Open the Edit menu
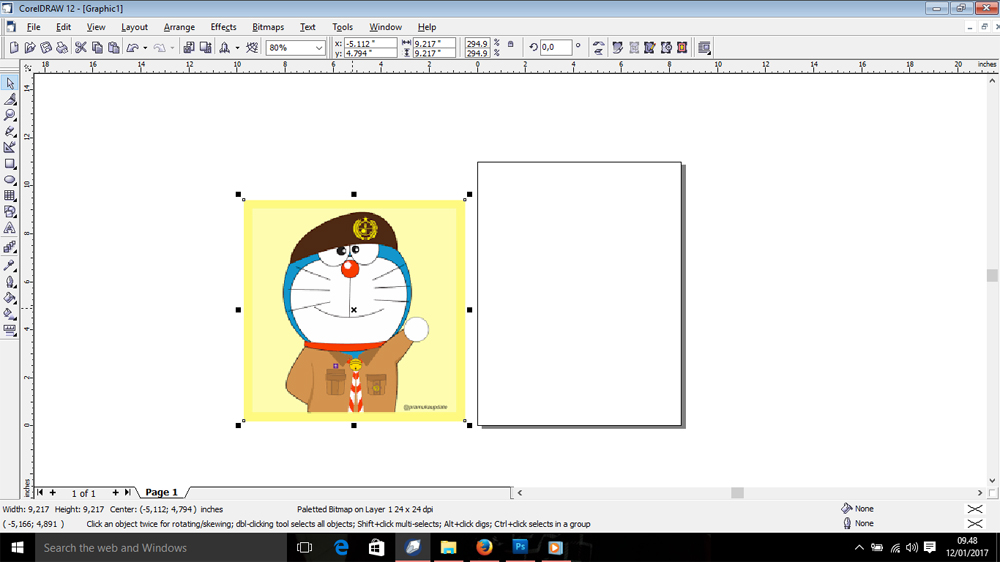The image size is (1000, 562). [x=63, y=27]
